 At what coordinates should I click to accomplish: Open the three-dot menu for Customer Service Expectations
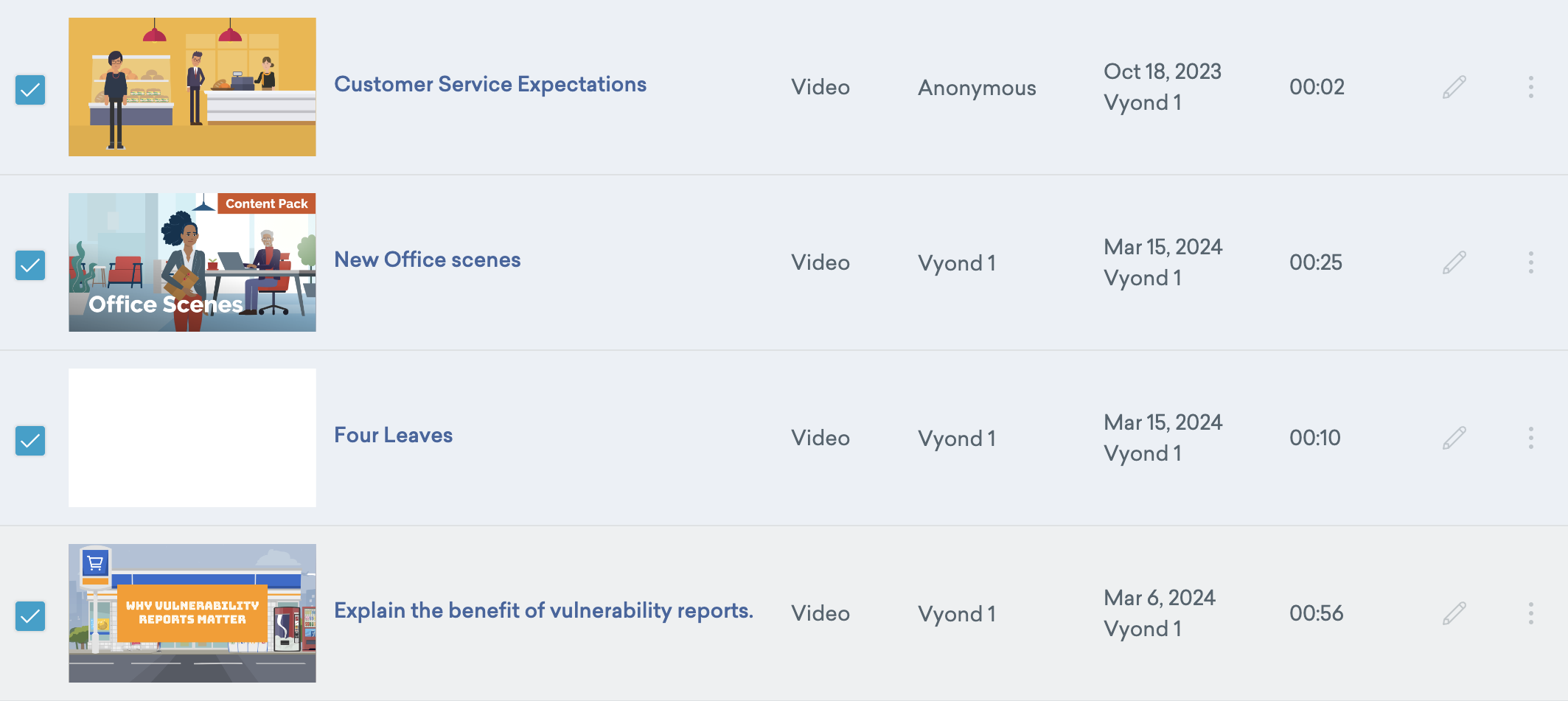coord(1531,87)
